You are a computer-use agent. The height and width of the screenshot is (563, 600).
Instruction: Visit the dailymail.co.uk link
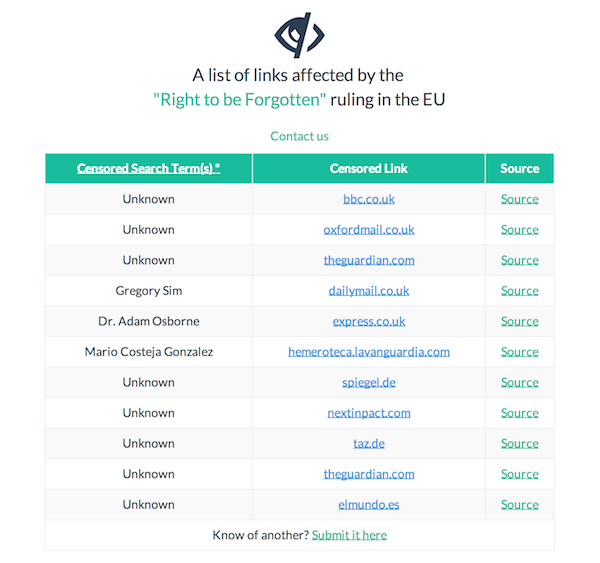pyautogui.click(x=369, y=291)
